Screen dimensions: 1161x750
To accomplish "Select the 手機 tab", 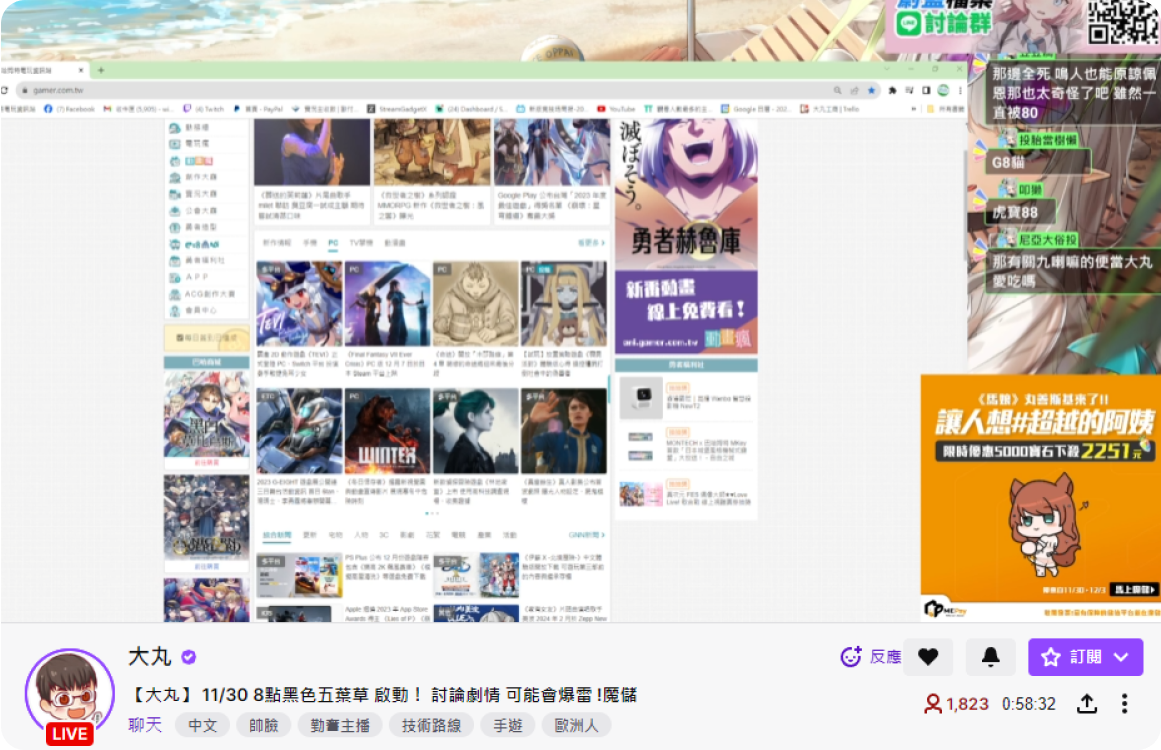I will tap(310, 243).
